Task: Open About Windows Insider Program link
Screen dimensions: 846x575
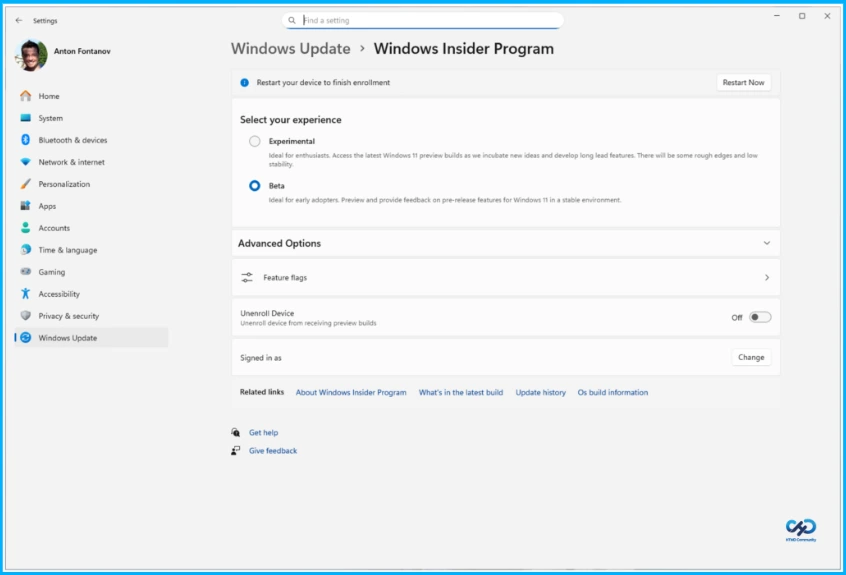Action: [x=351, y=392]
